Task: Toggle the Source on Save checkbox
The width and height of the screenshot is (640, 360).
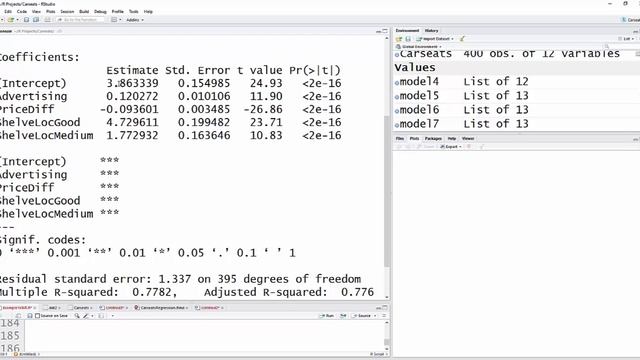Action: point(37,316)
